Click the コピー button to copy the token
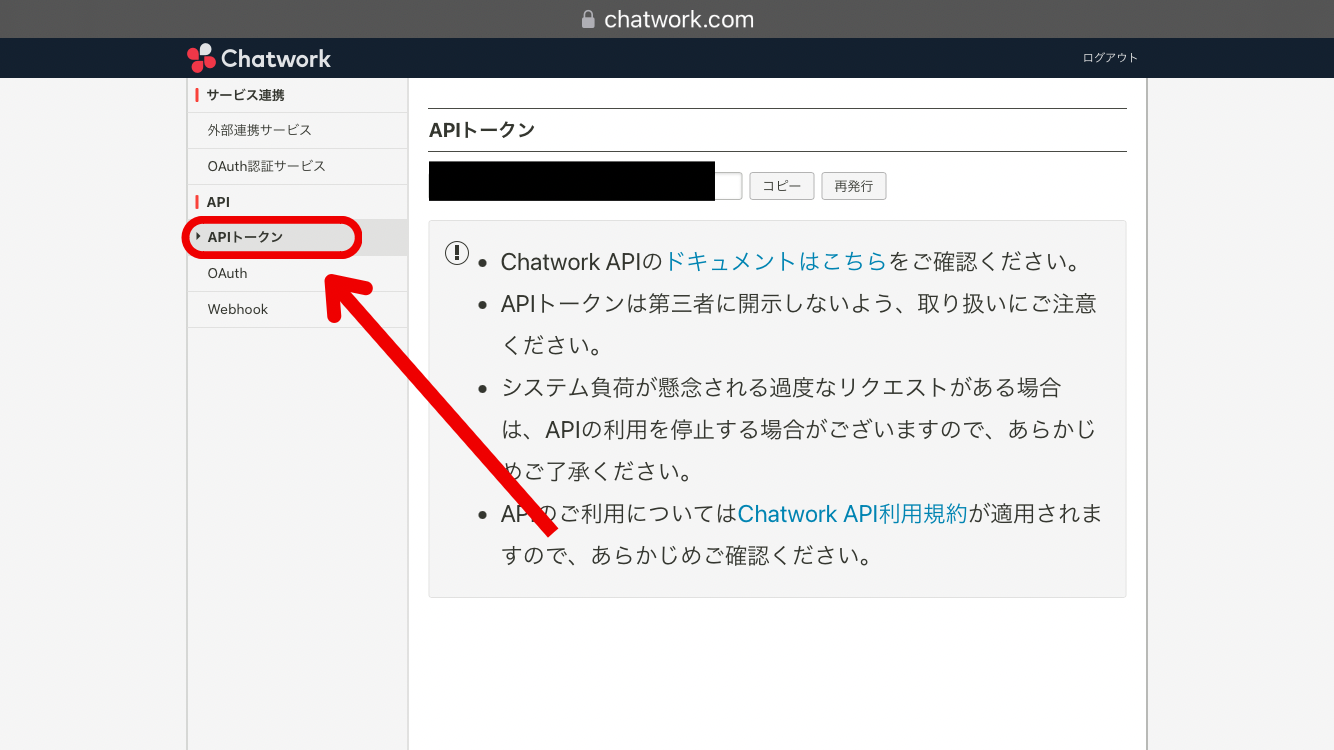Image resolution: width=1334 pixels, height=750 pixels. tap(781, 185)
